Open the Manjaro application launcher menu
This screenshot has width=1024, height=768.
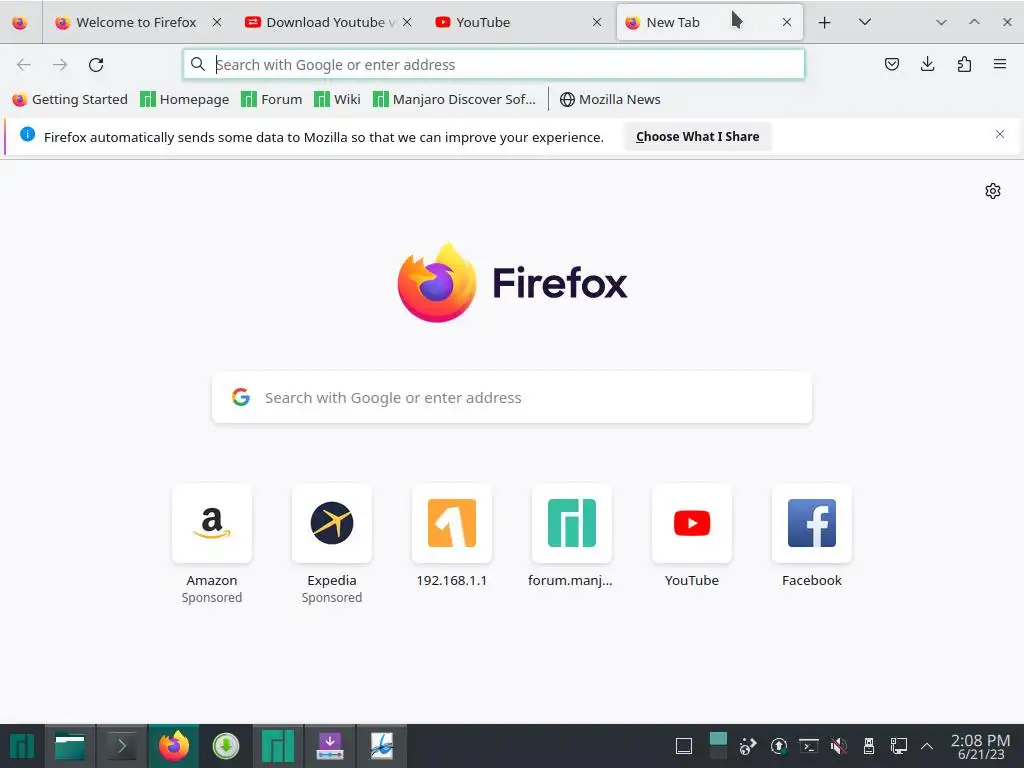point(21,746)
